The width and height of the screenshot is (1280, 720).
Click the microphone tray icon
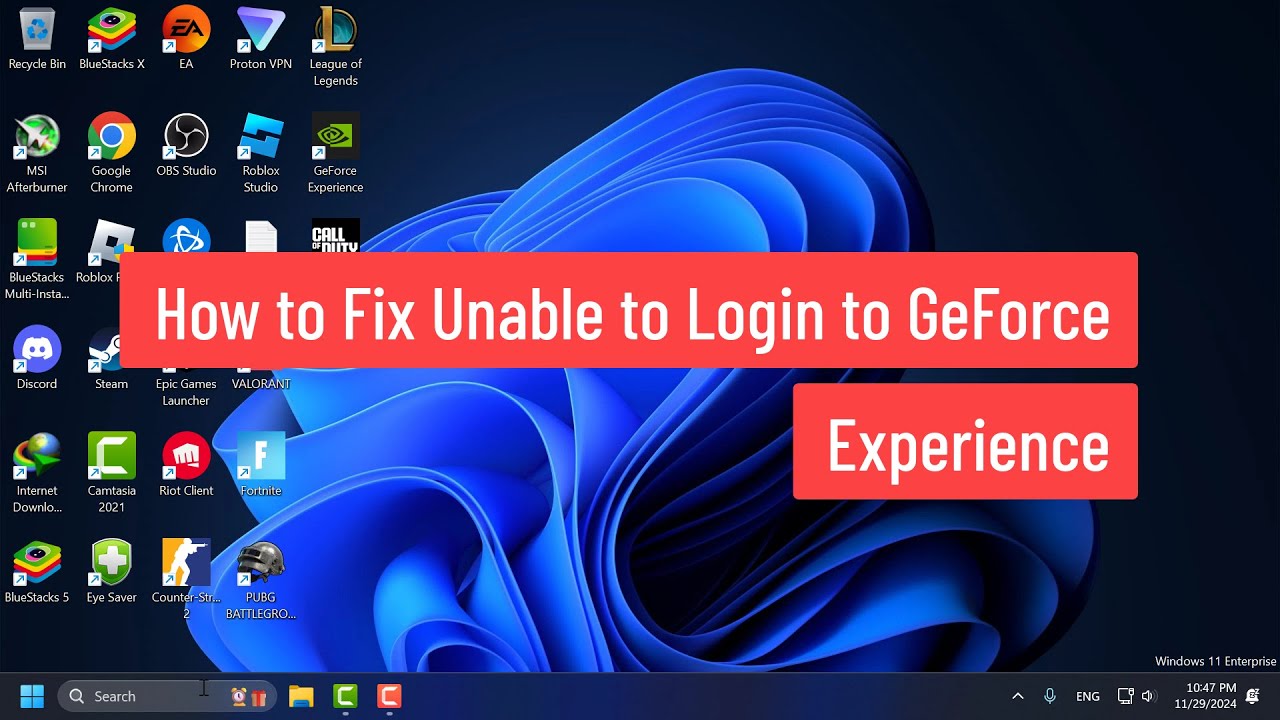[1050, 696]
